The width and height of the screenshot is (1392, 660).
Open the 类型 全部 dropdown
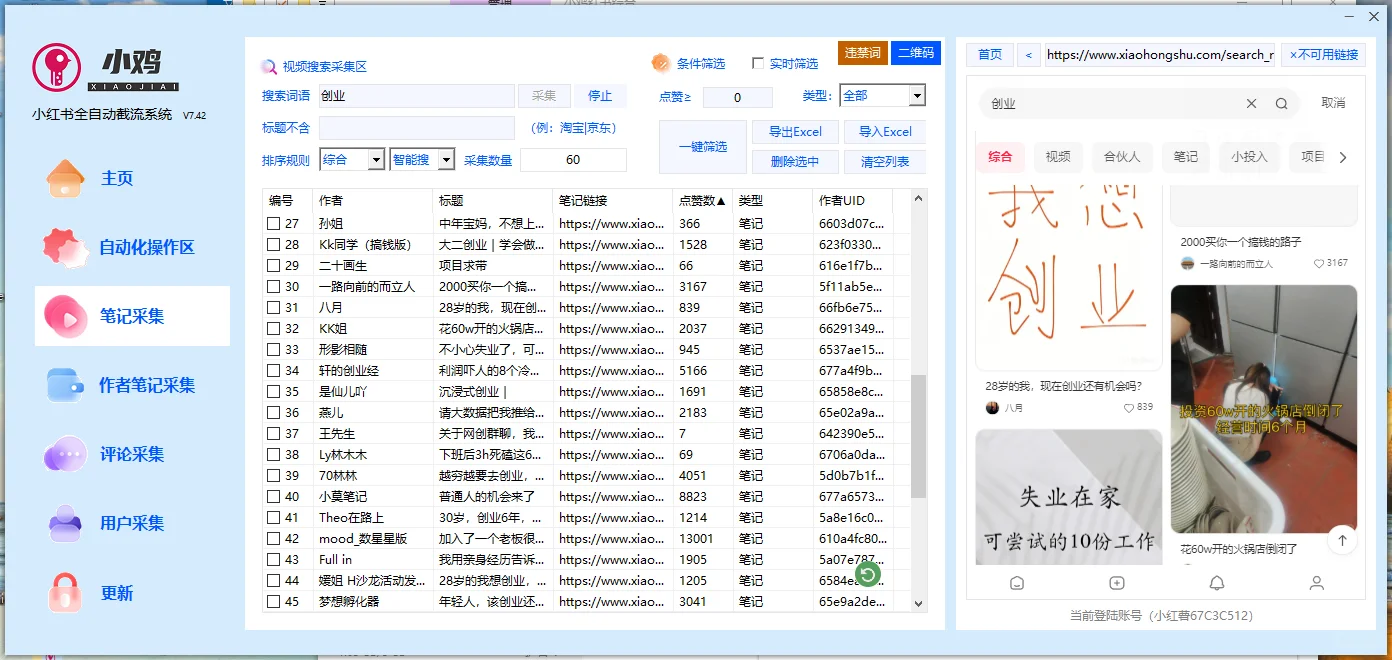point(917,96)
